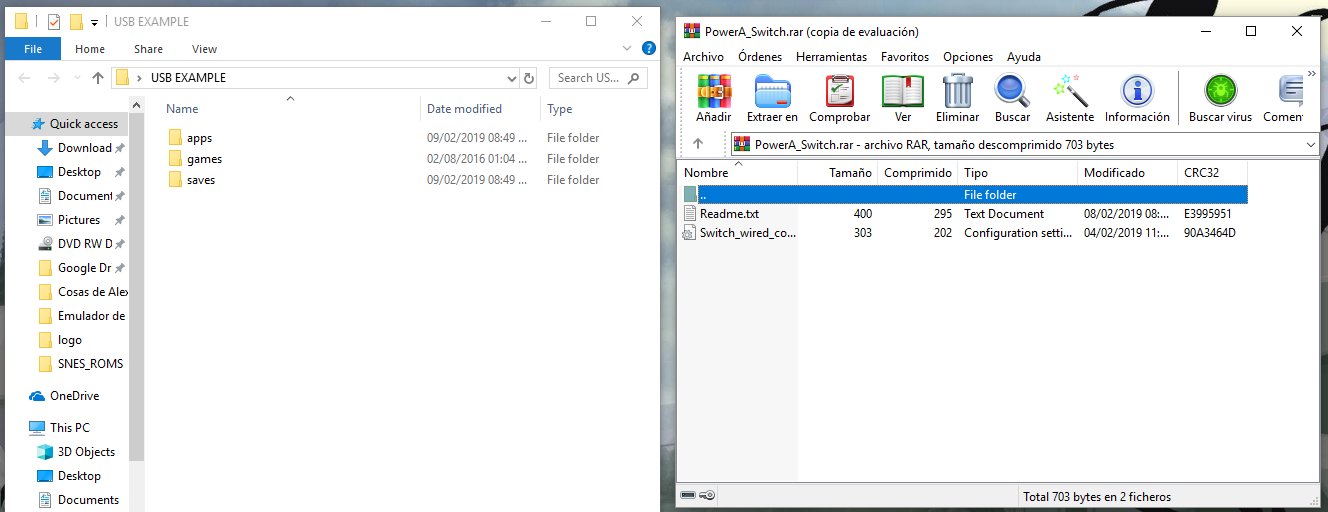The height and width of the screenshot is (512, 1328).
Task: Sort WinRAR list by Tamaño column
Action: (838, 173)
